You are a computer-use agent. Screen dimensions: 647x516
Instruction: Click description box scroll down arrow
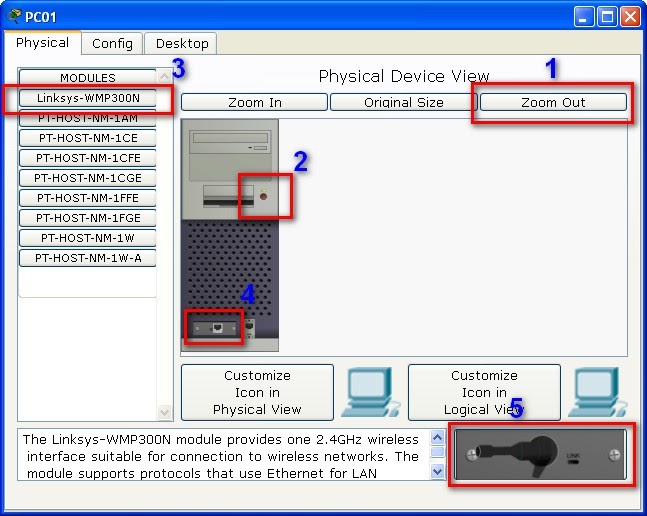(x=437, y=471)
